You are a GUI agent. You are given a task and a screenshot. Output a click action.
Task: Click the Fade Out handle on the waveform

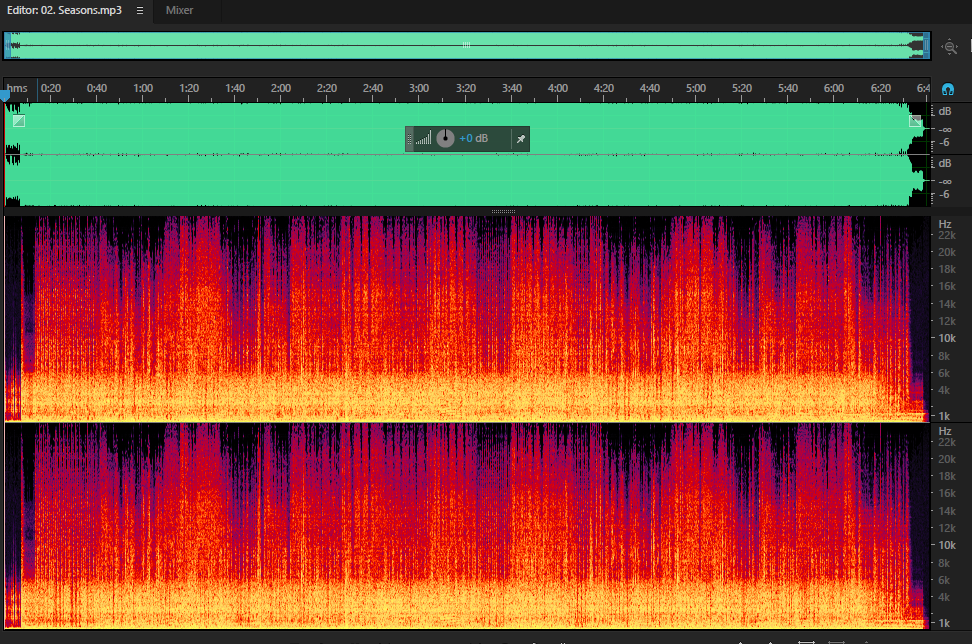tap(915, 121)
